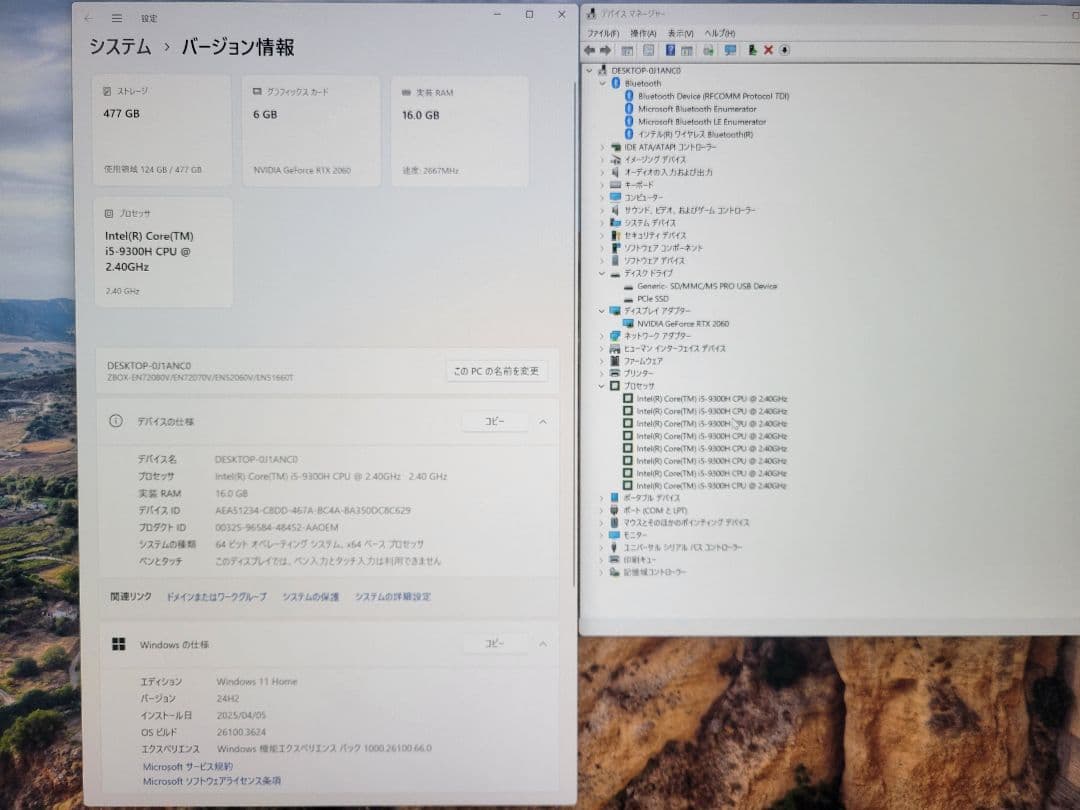
Task: Click the back arrow in the Settings window
Action: 89,17
